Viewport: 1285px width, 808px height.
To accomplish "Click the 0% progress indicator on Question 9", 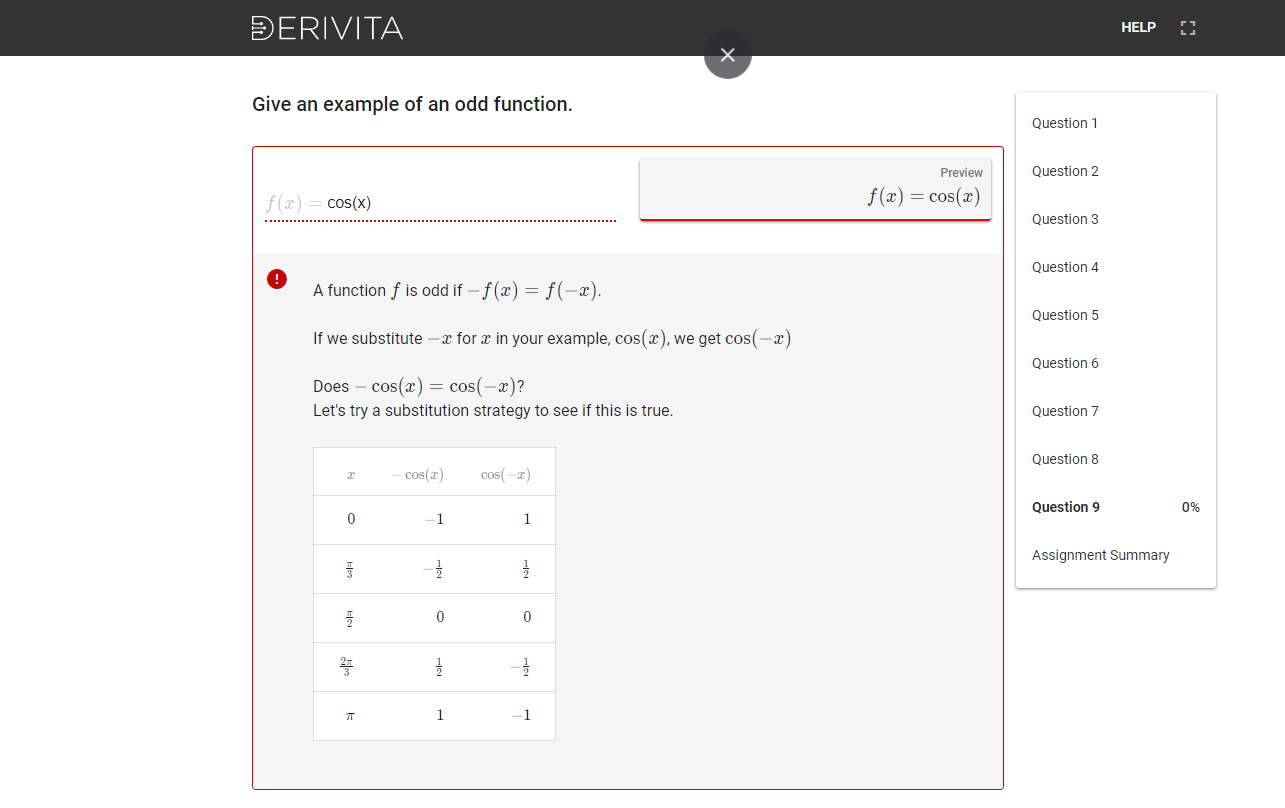I will pyautogui.click(x=1190, y=507).
